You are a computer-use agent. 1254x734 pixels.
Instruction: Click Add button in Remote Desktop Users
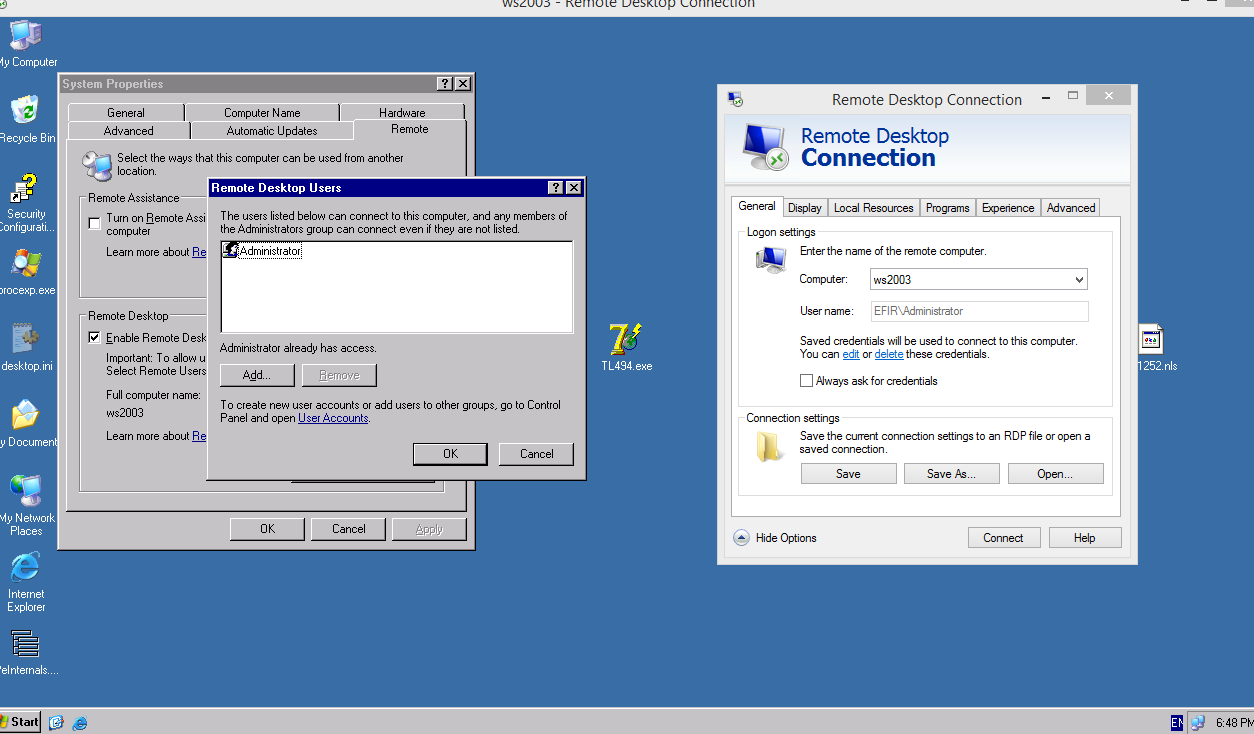257,375
